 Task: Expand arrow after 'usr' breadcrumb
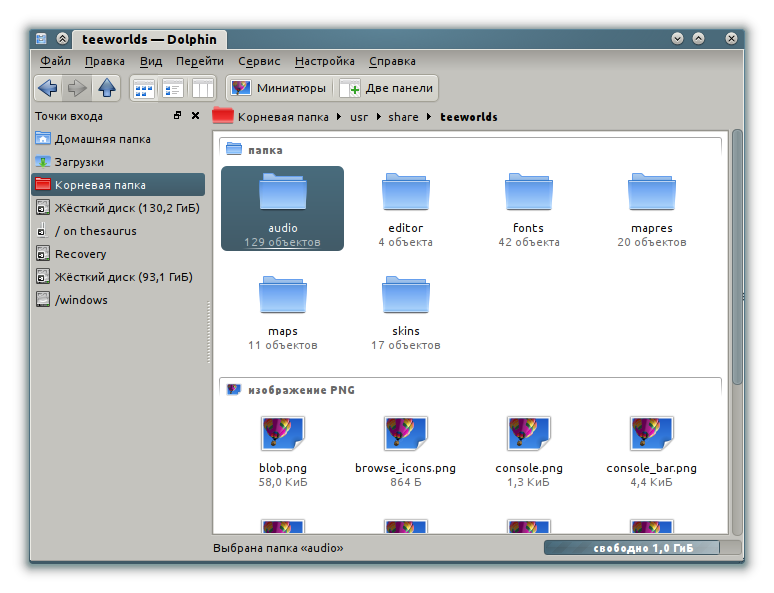(x=379, y=117)
